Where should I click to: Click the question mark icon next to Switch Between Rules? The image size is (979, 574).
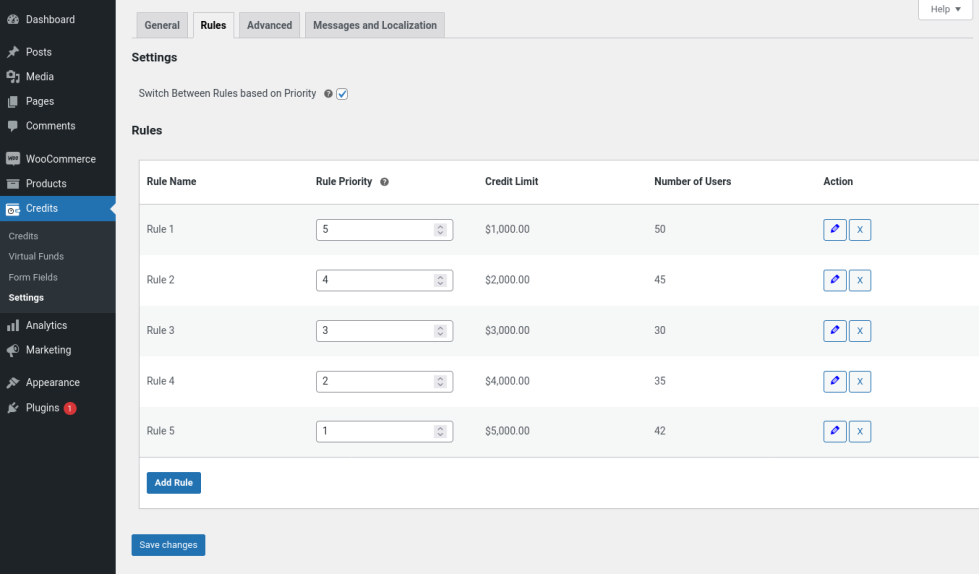tap(328, 94)
